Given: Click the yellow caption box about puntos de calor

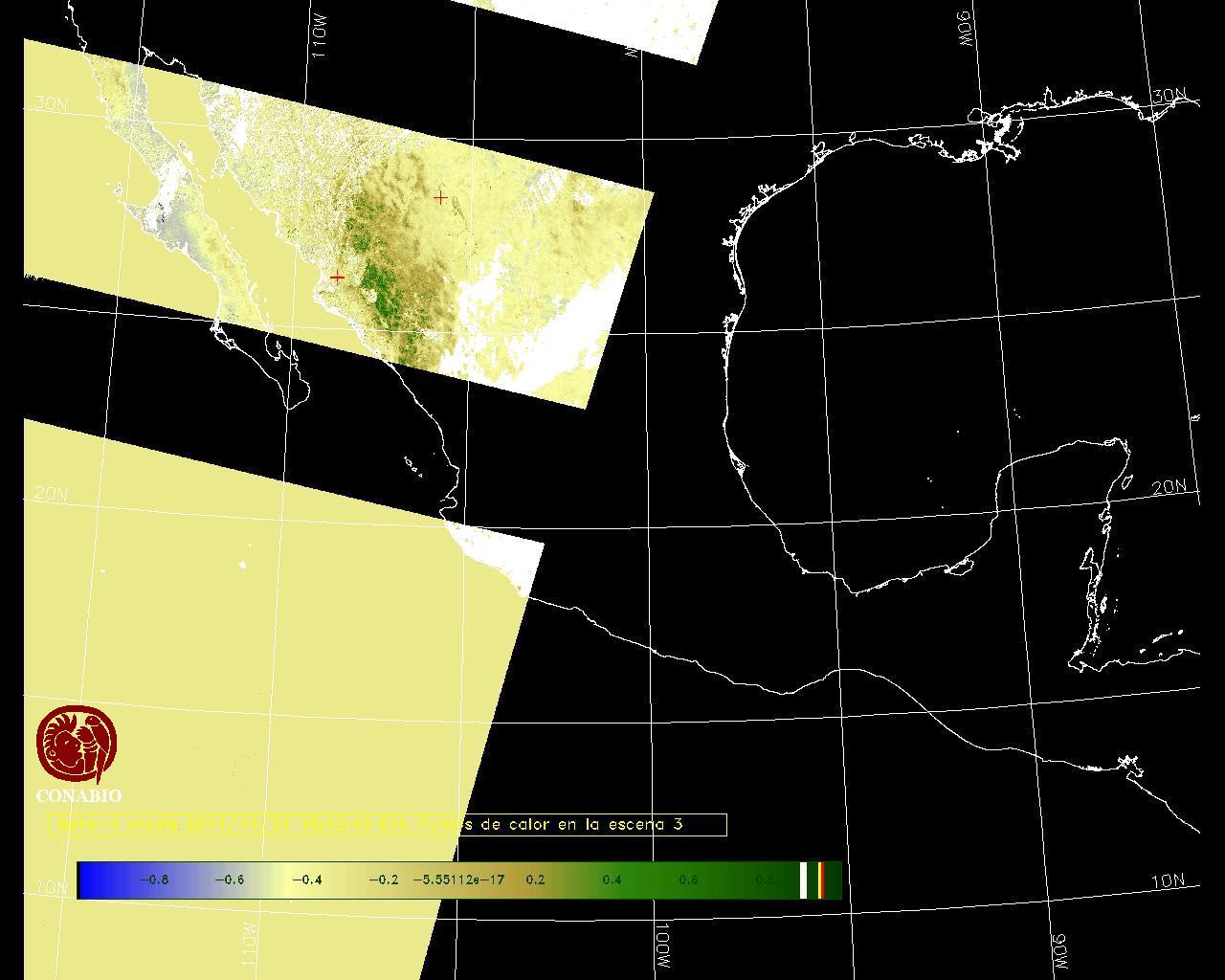Looking at the screenshot, I should coord(388,824).
